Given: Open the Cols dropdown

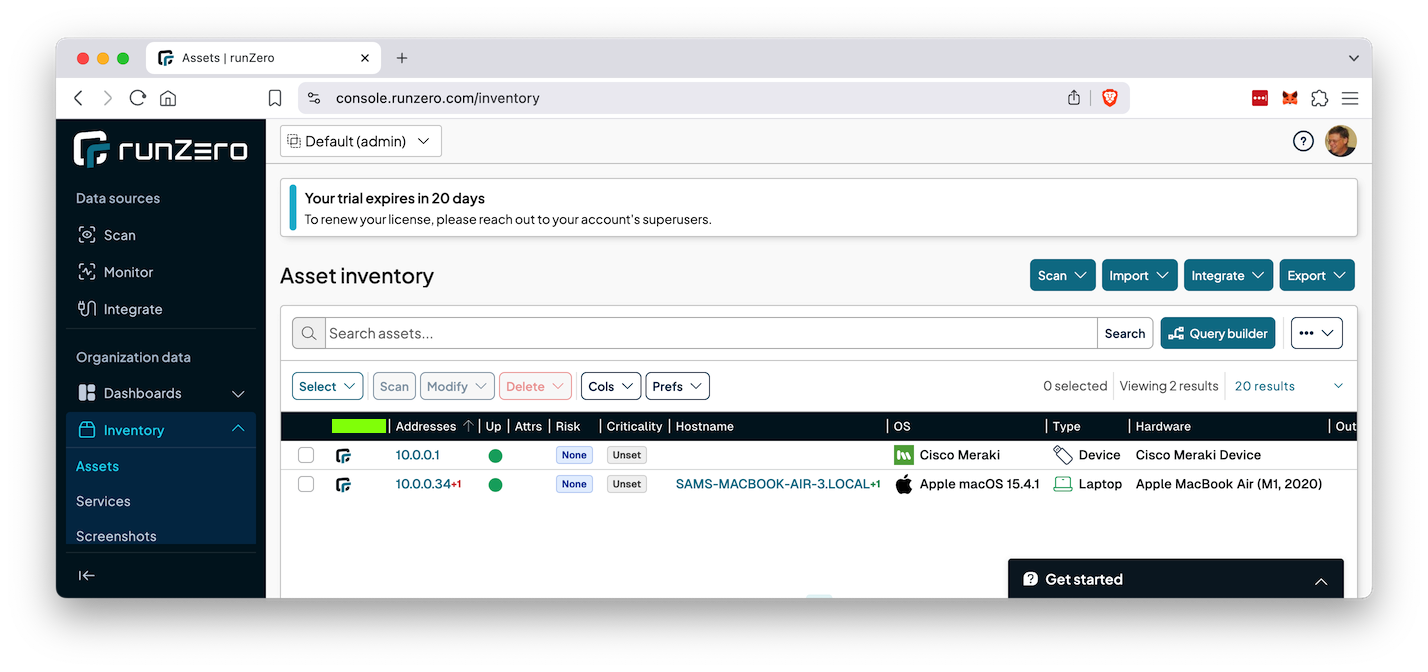Looking at the screenshot, I should [x=610, y=387].
